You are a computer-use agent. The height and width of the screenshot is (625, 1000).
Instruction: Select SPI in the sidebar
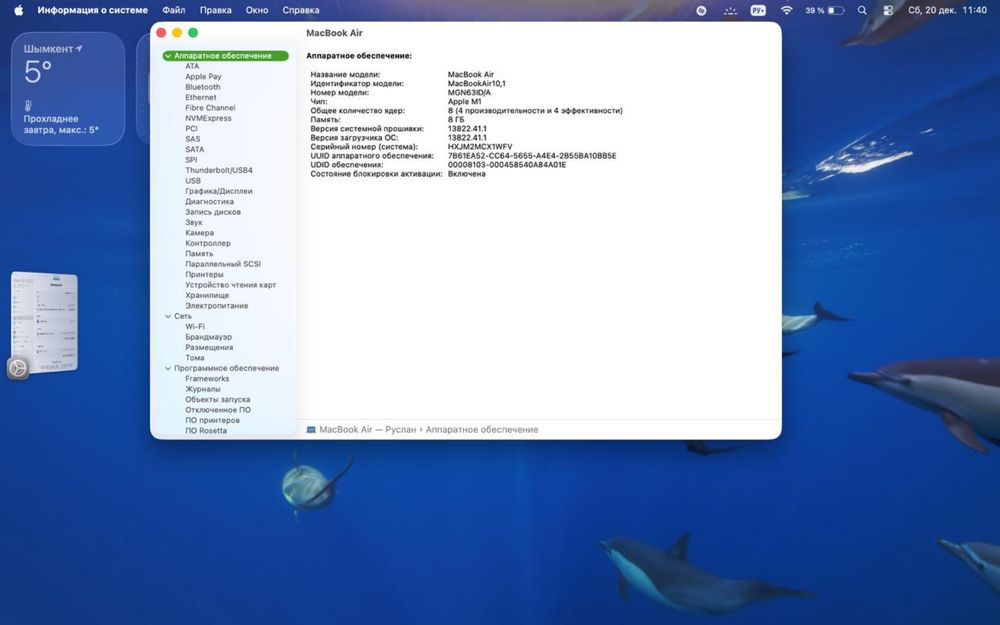click(x=191, y=160)
